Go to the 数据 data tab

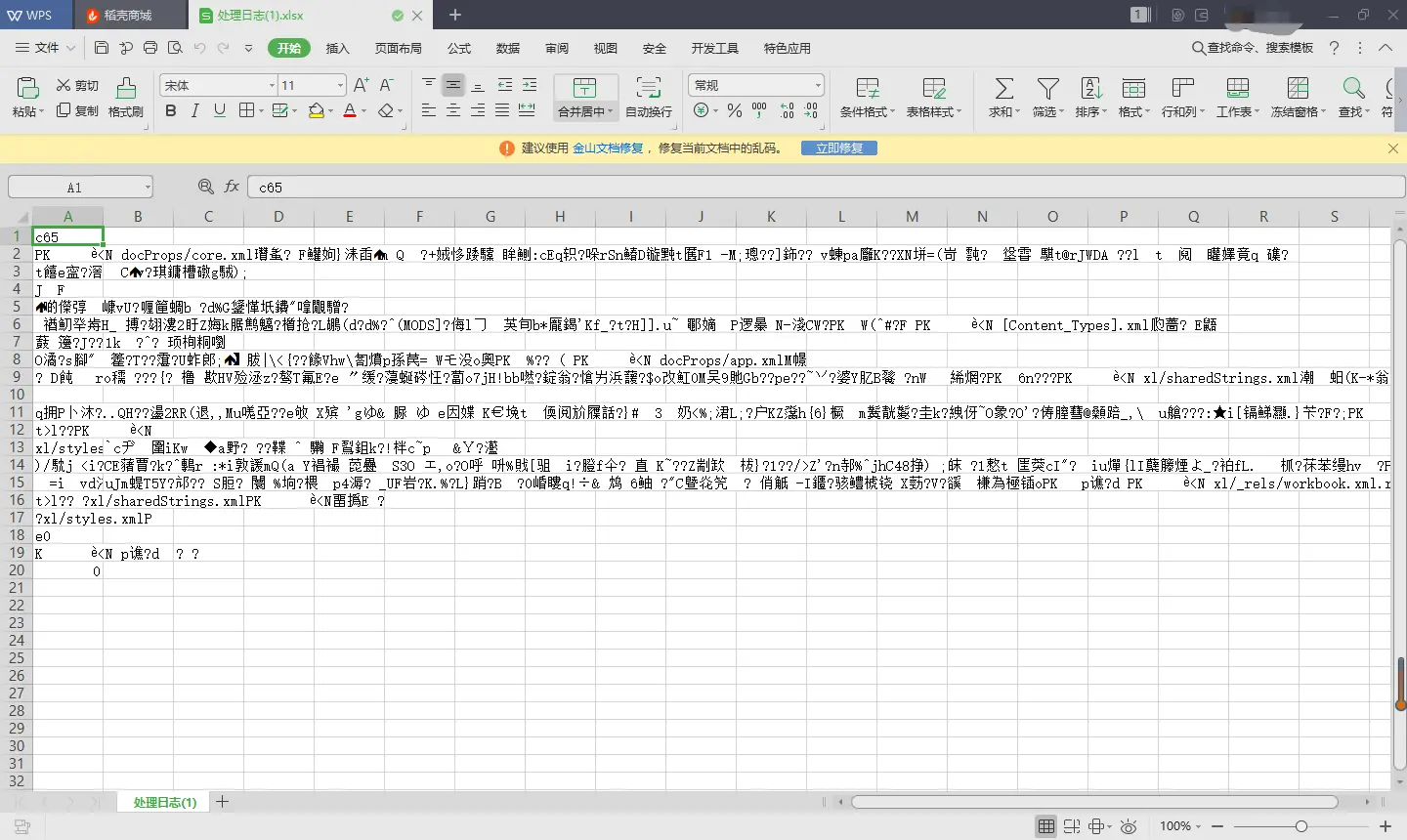click(508, 48)
